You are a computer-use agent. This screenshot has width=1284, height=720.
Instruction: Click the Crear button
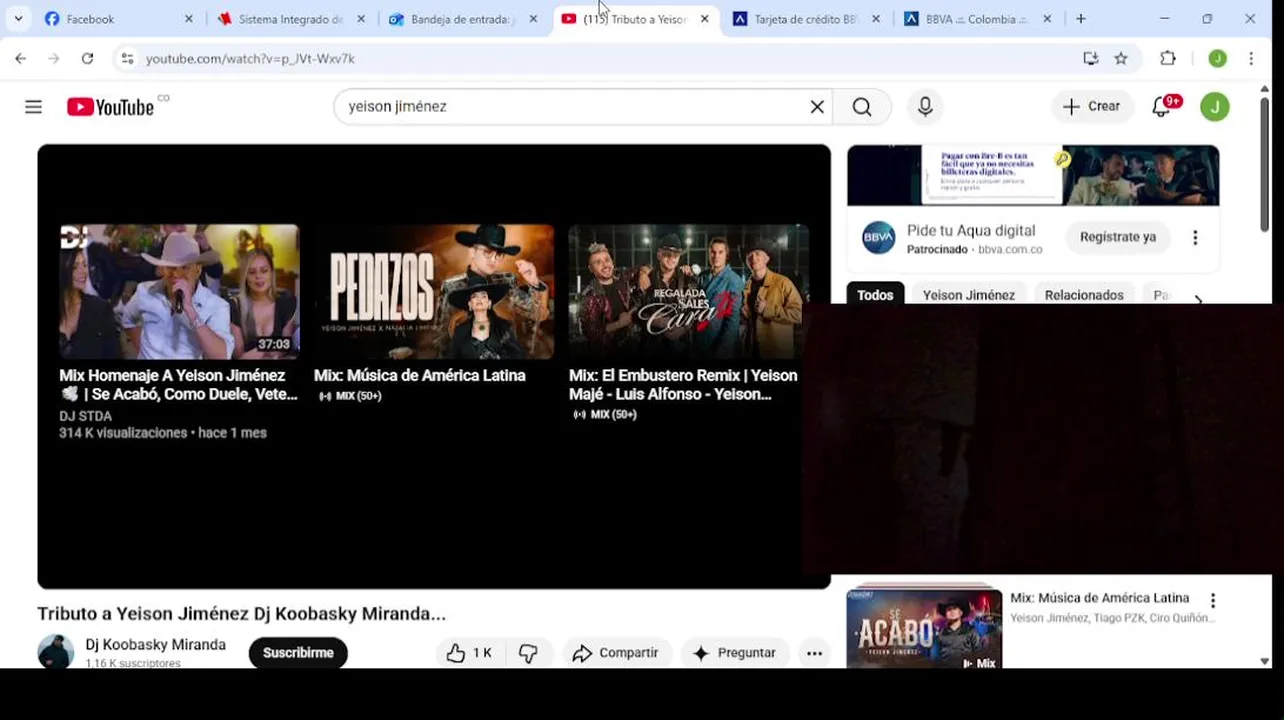coord(1092,107)
